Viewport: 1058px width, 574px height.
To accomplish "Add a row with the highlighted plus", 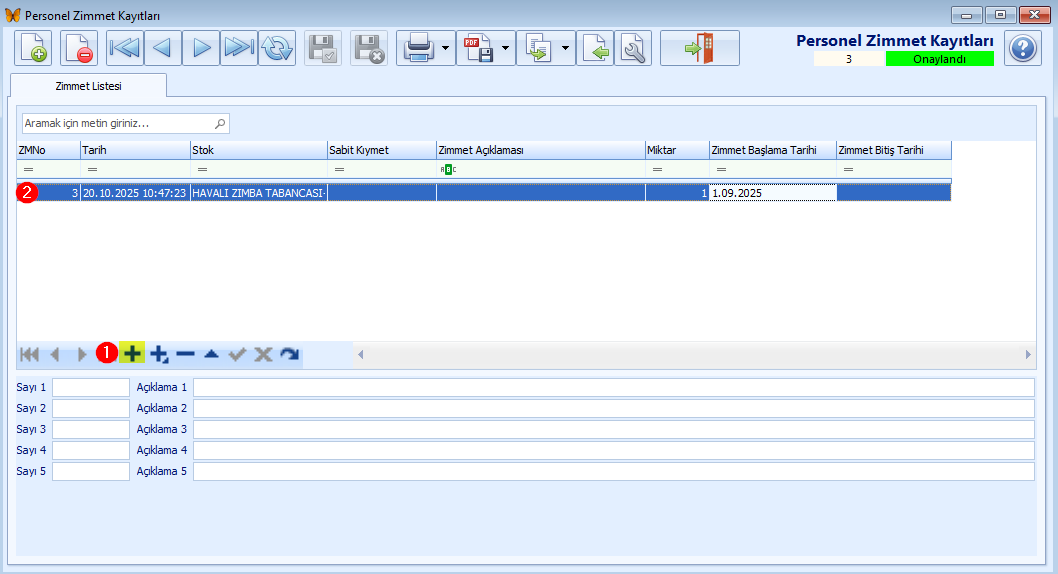I will coord(132,354).
